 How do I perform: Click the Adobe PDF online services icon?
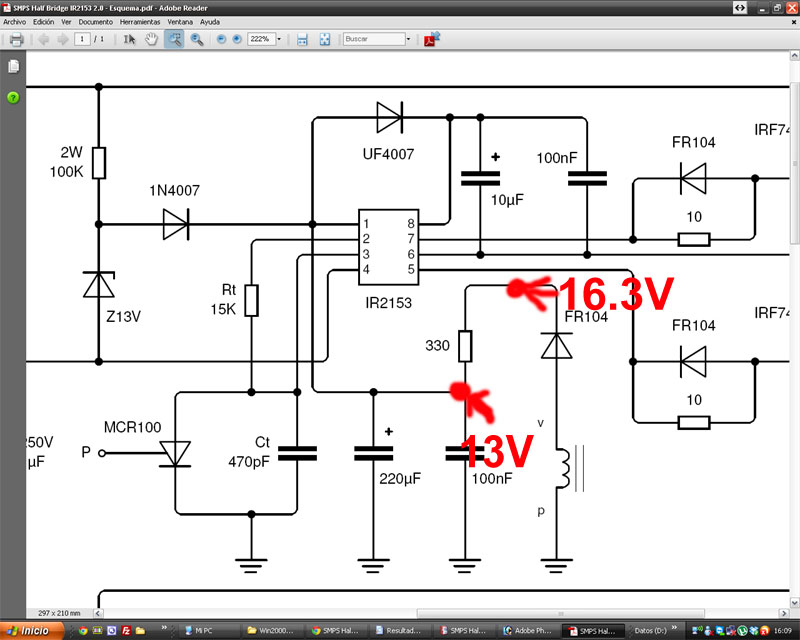[433, 39]
